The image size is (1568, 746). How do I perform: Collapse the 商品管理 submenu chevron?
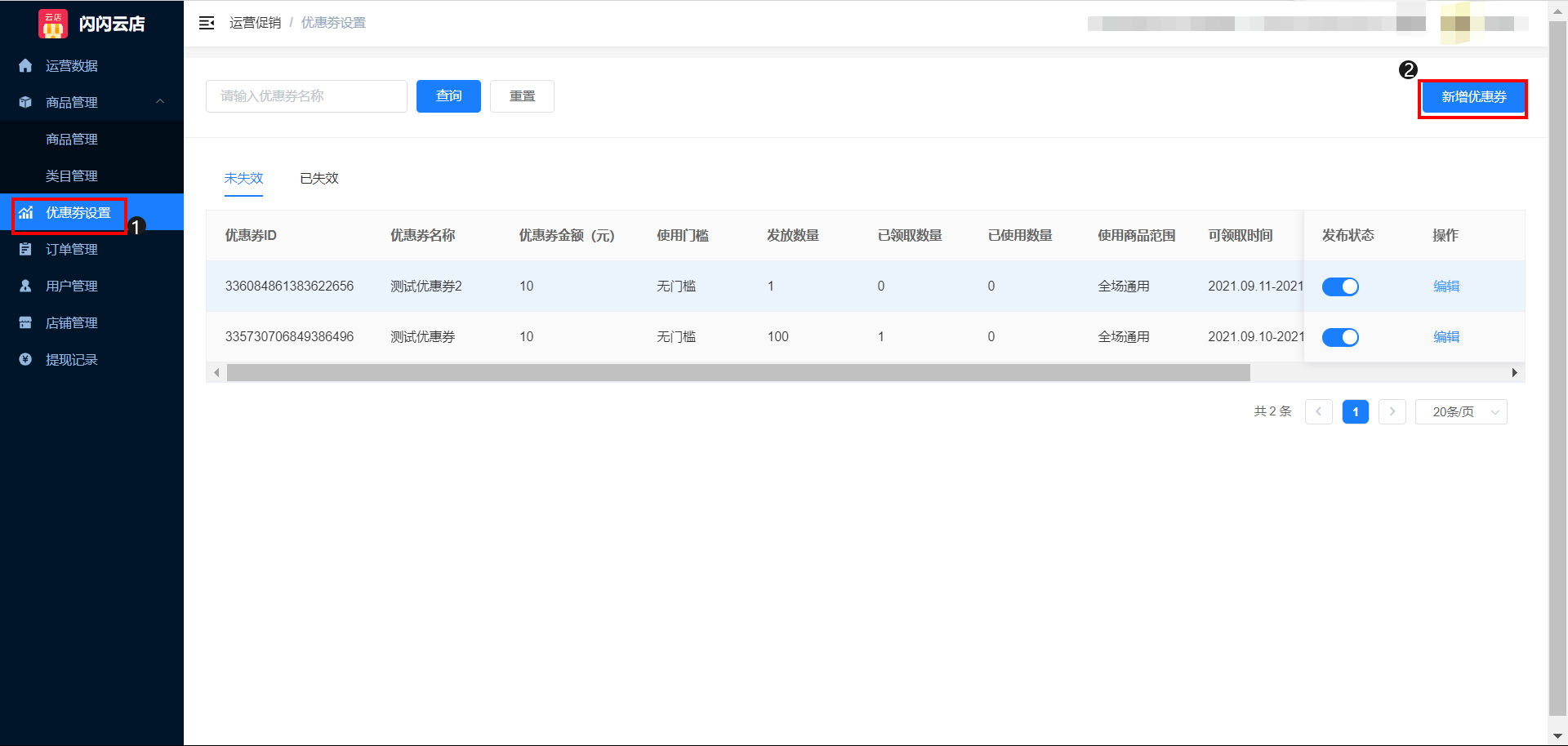pos(160,102)
